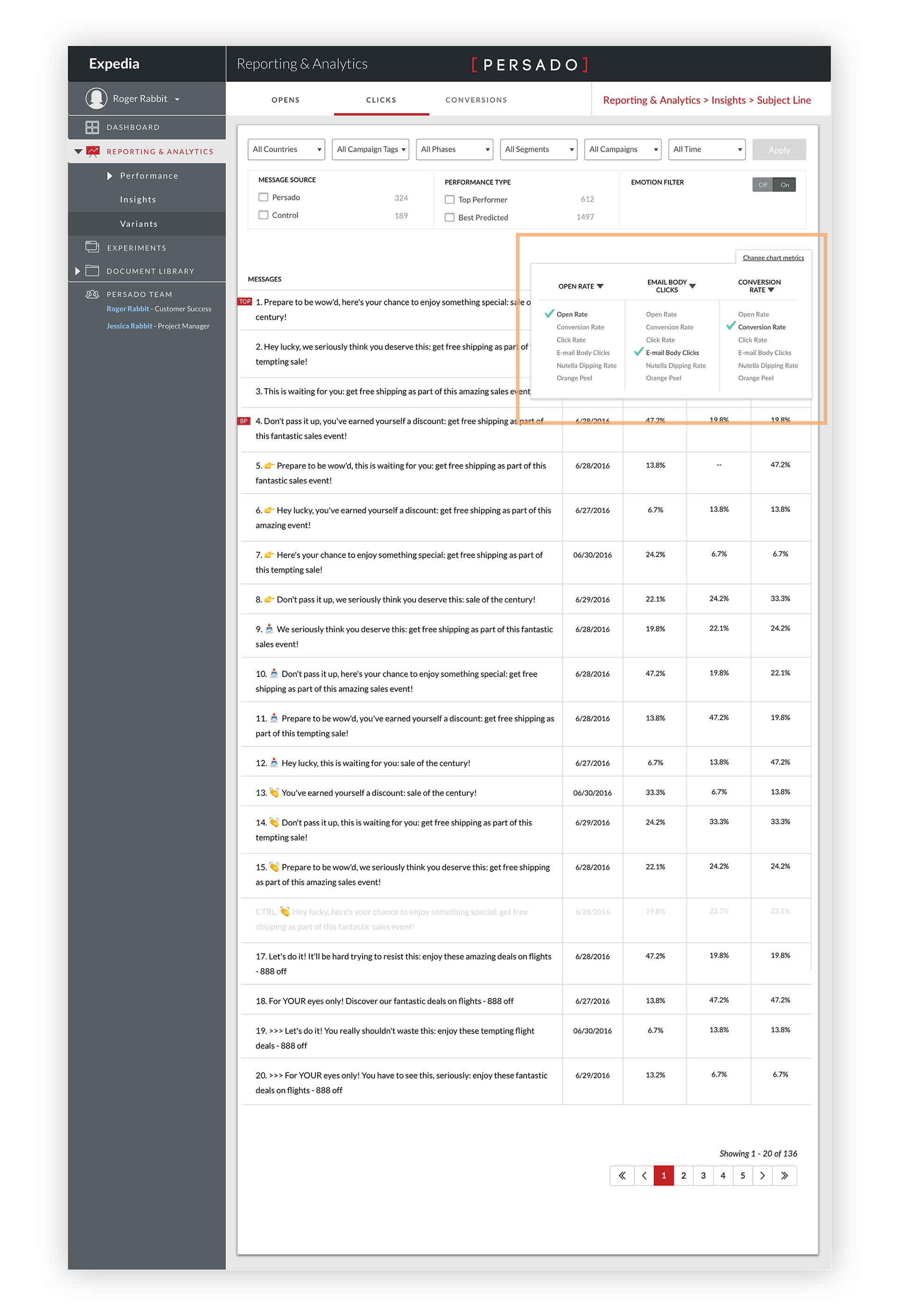The height and width of the screenshot is (1316, 897).
Task: Go to next page with right arrow
Action: tap(762, 1175)
